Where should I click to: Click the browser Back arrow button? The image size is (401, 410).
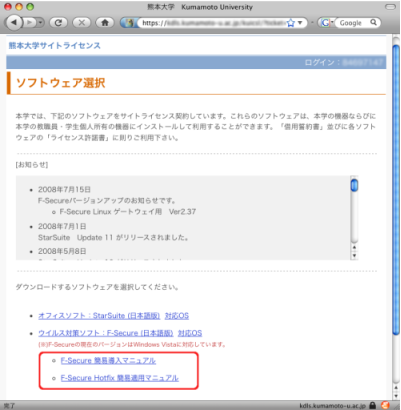tap(14, 23)
